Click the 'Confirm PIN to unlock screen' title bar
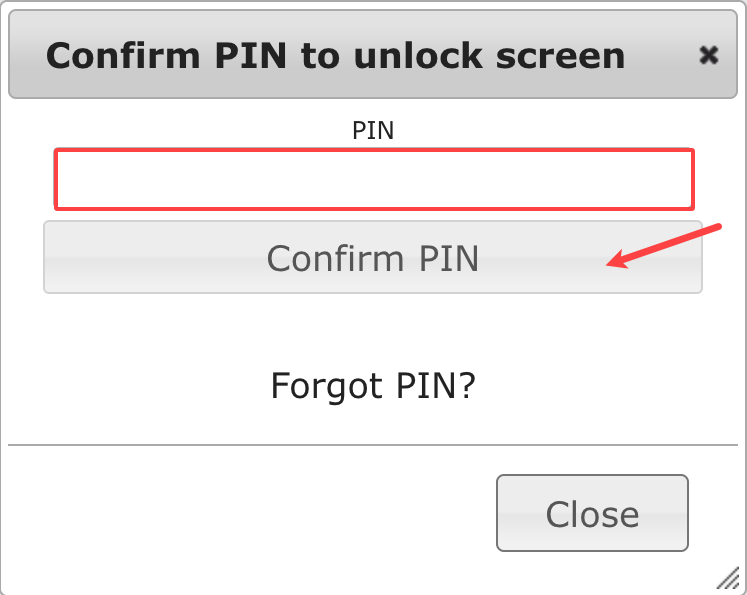Image resolution: width=747 pixels, height=595 pixels. point(373,54)
